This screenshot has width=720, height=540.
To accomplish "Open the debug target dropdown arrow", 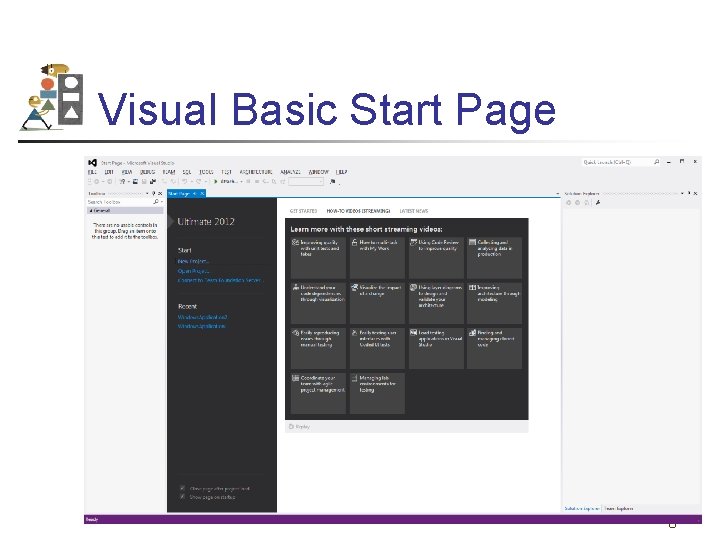I will point(242,182).
